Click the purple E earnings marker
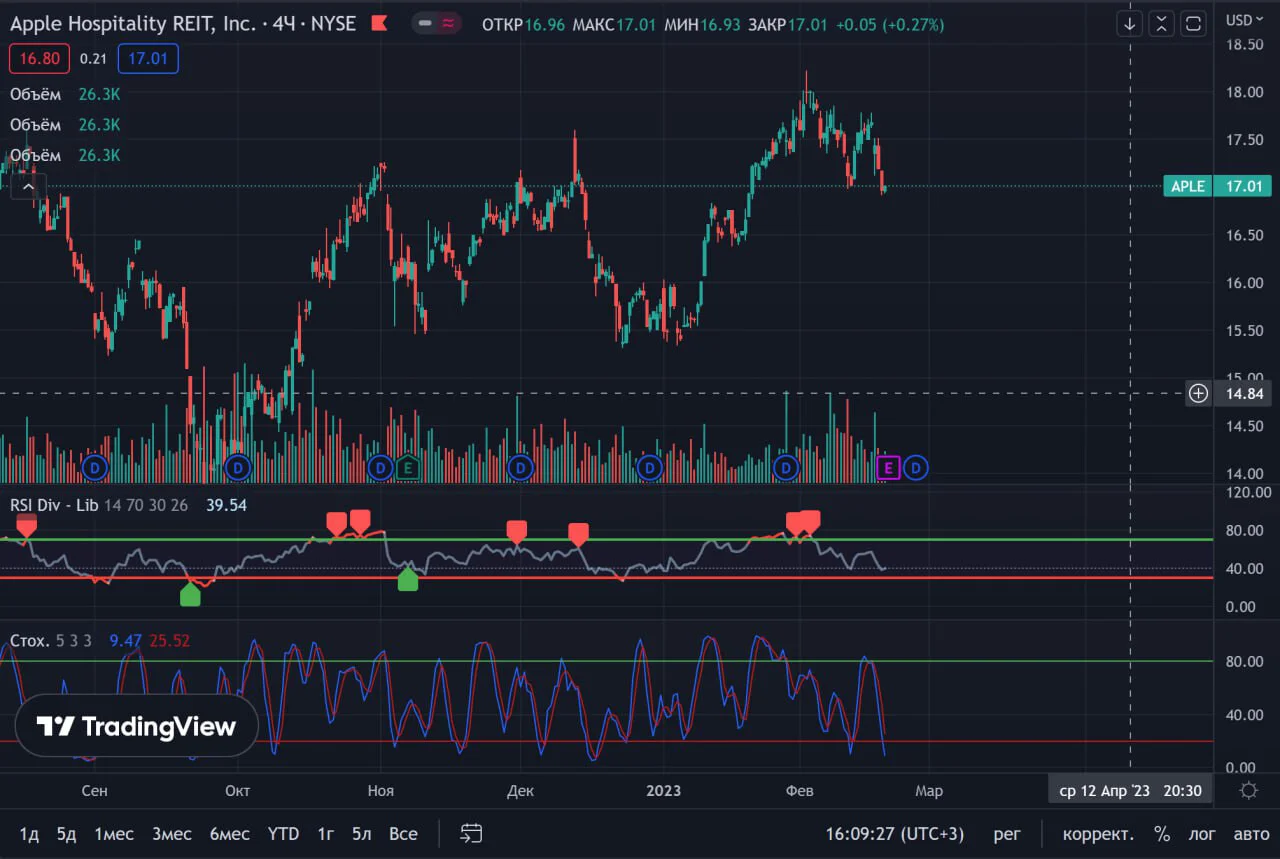Image resolution: width=1280 pixels, height=859 pixels. coord(888,467)
